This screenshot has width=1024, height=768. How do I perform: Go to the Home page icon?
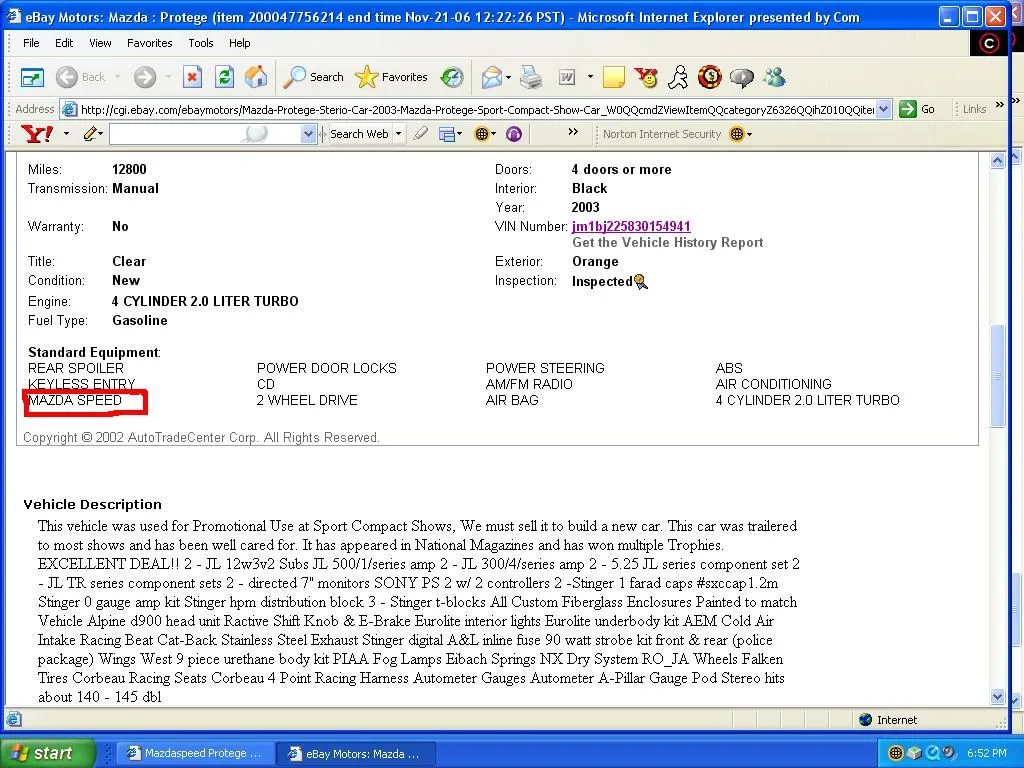(x=256, y=77)
